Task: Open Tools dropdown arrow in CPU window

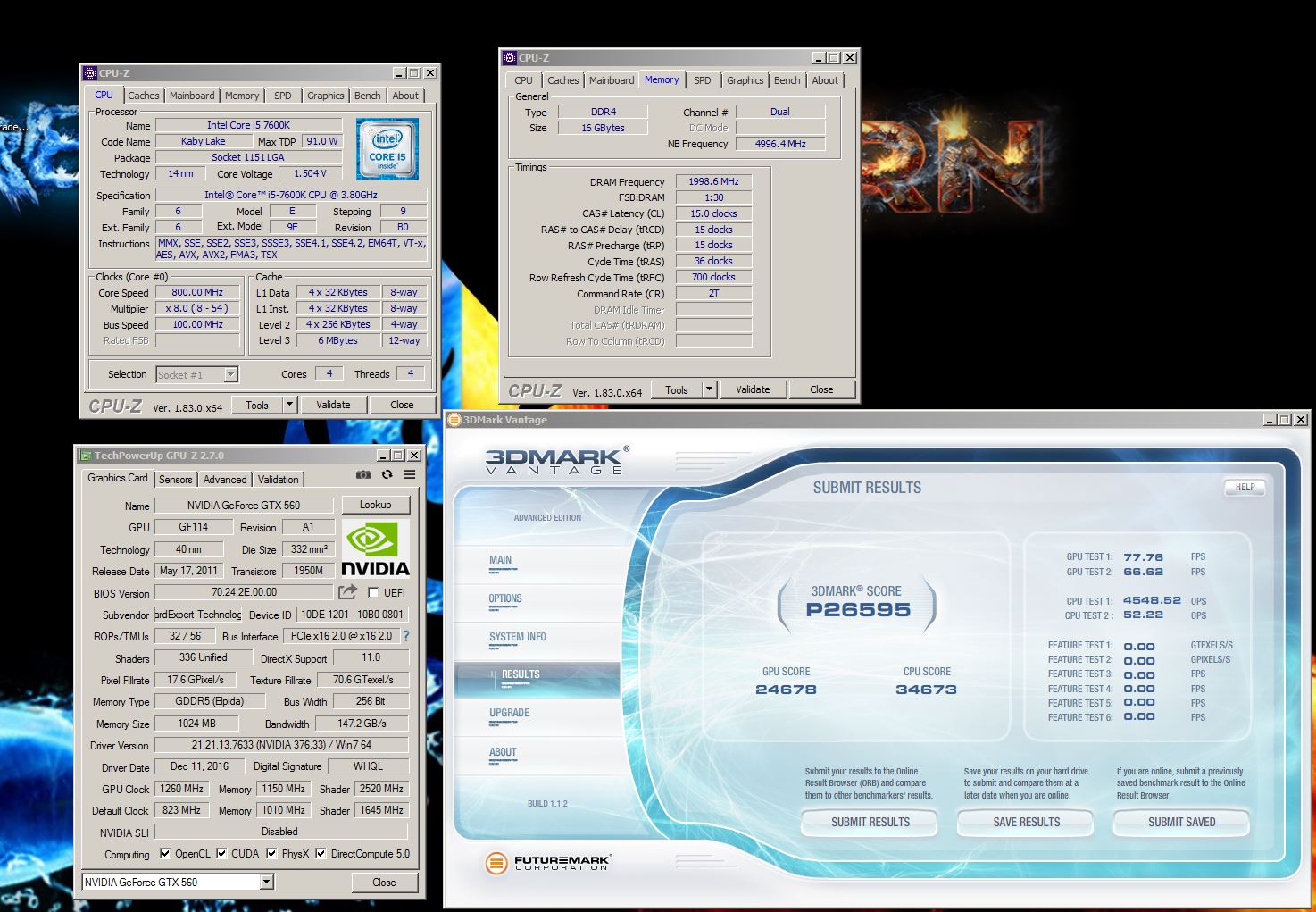Action: (x=289, y=405)
